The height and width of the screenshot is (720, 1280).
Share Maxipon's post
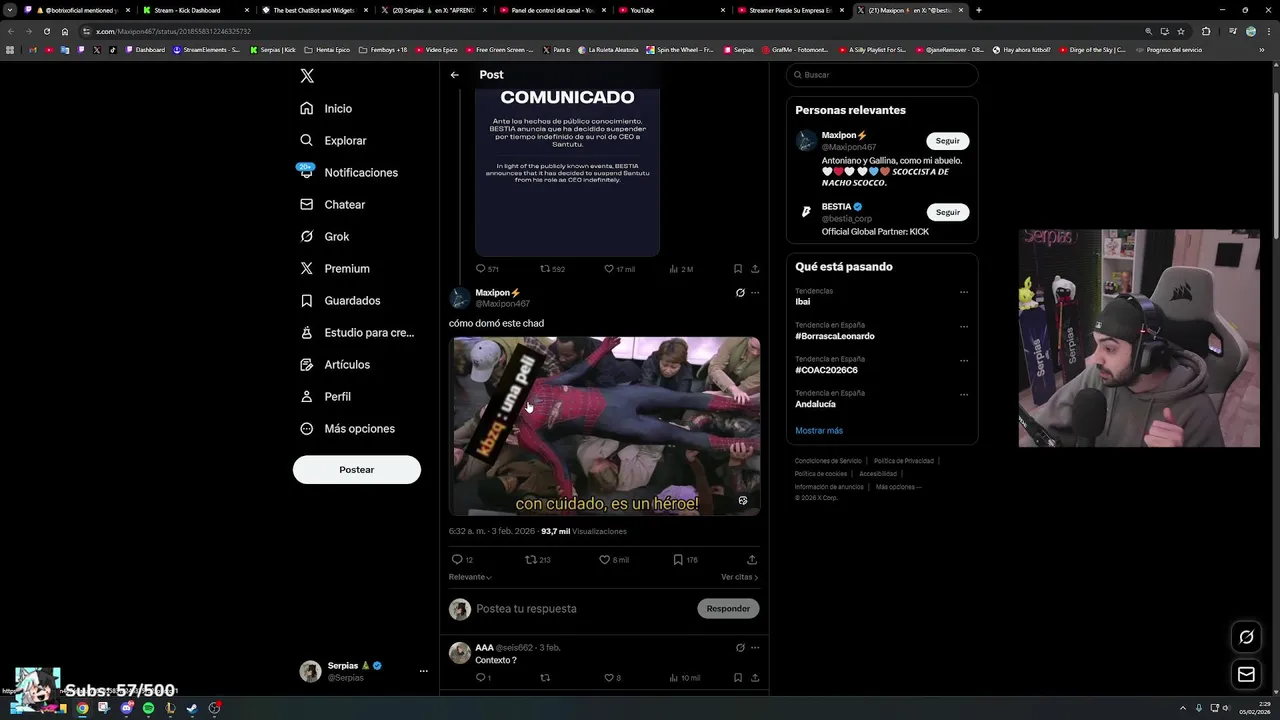click(752, 559)
